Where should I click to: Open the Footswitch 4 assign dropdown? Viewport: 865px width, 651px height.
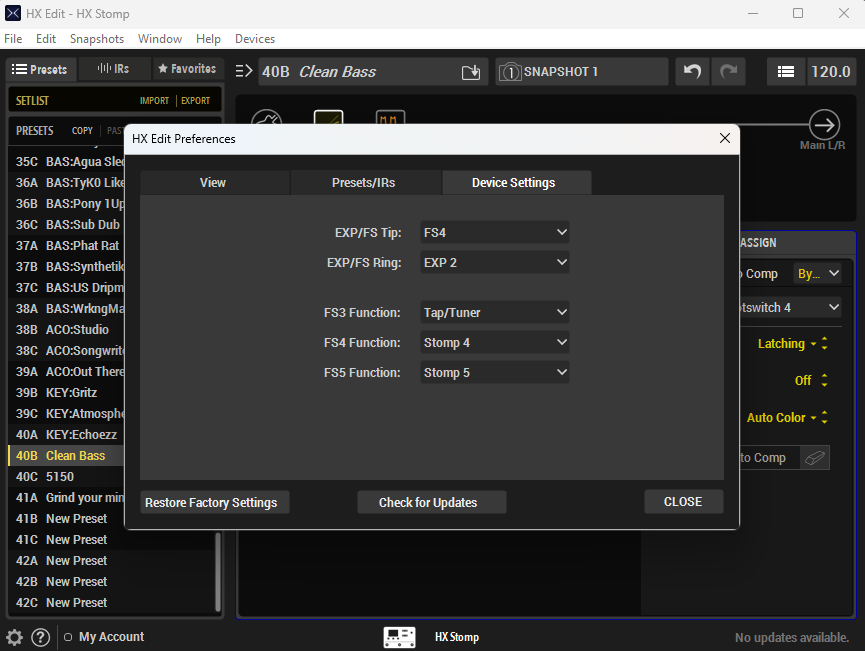click(790, 308)
